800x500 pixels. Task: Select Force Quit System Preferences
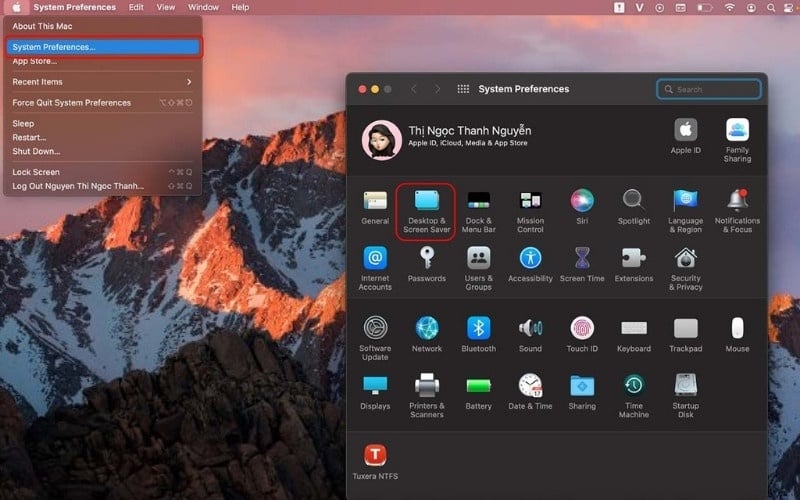102,103
